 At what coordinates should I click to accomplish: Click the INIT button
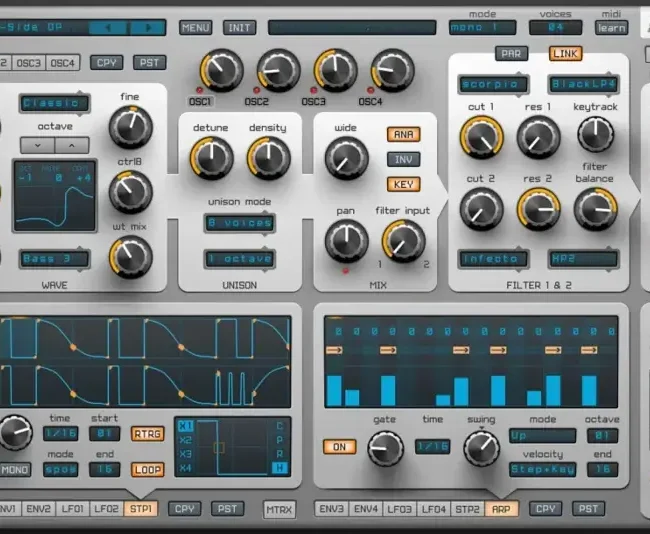click(240, 27)
